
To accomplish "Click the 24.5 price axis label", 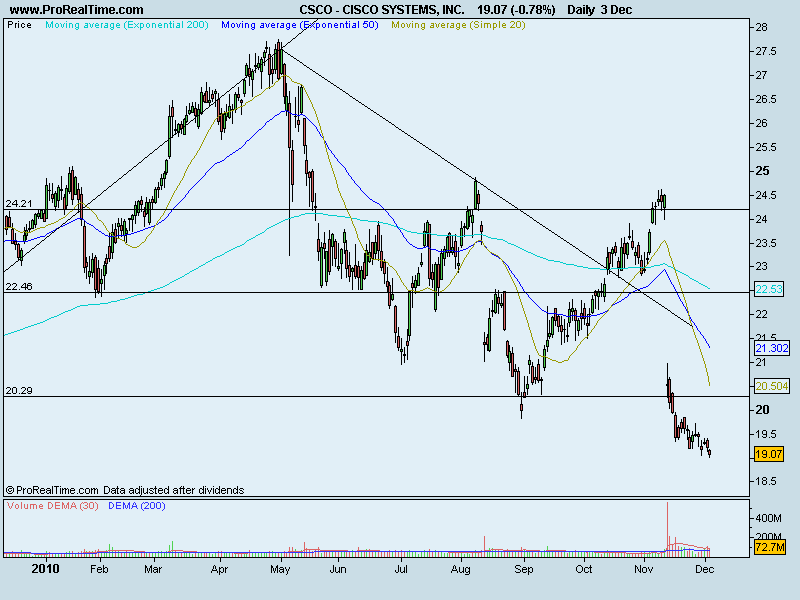I will 765,195.
